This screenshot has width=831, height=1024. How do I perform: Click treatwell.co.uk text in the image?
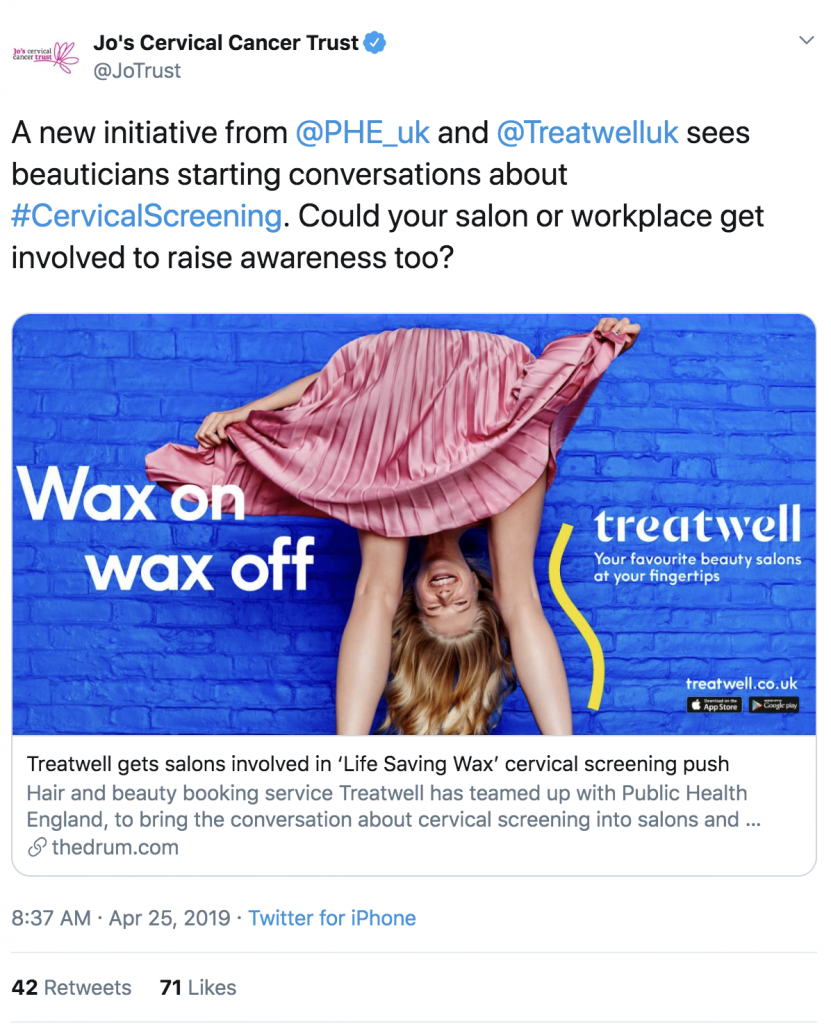[741, 684]
